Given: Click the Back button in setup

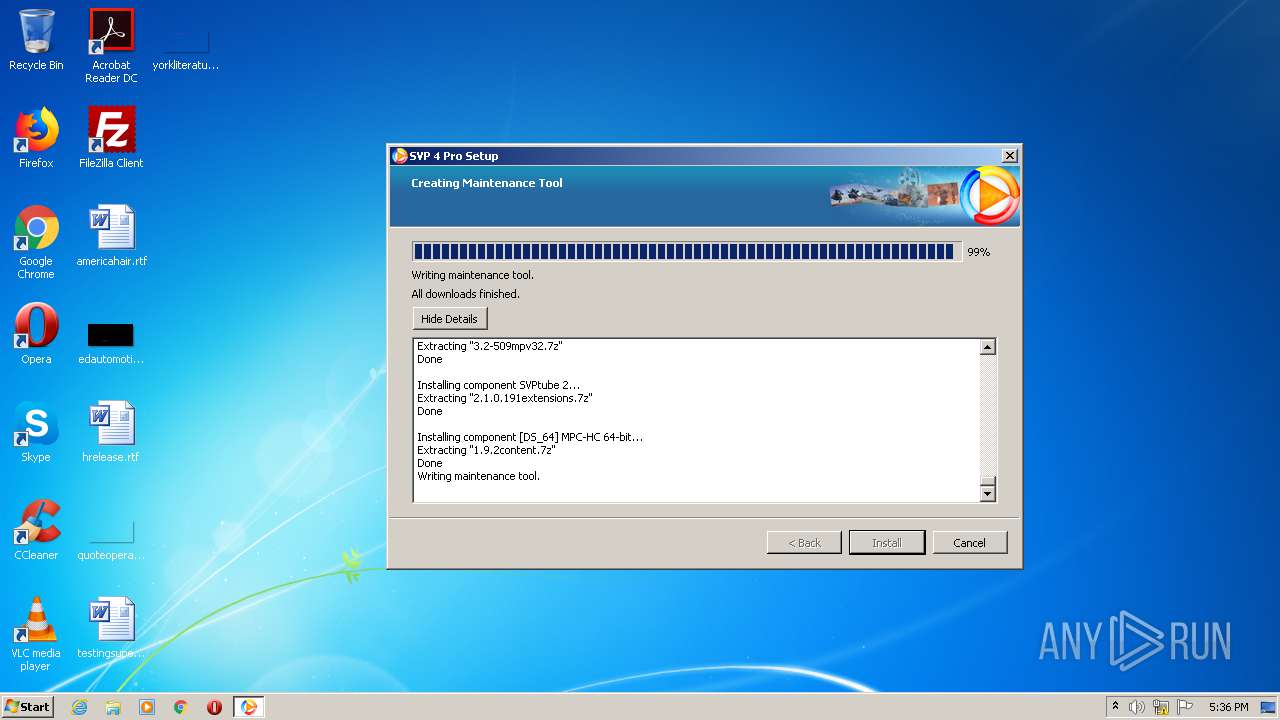Looking at the screenshot, I should tap(804, 542).
